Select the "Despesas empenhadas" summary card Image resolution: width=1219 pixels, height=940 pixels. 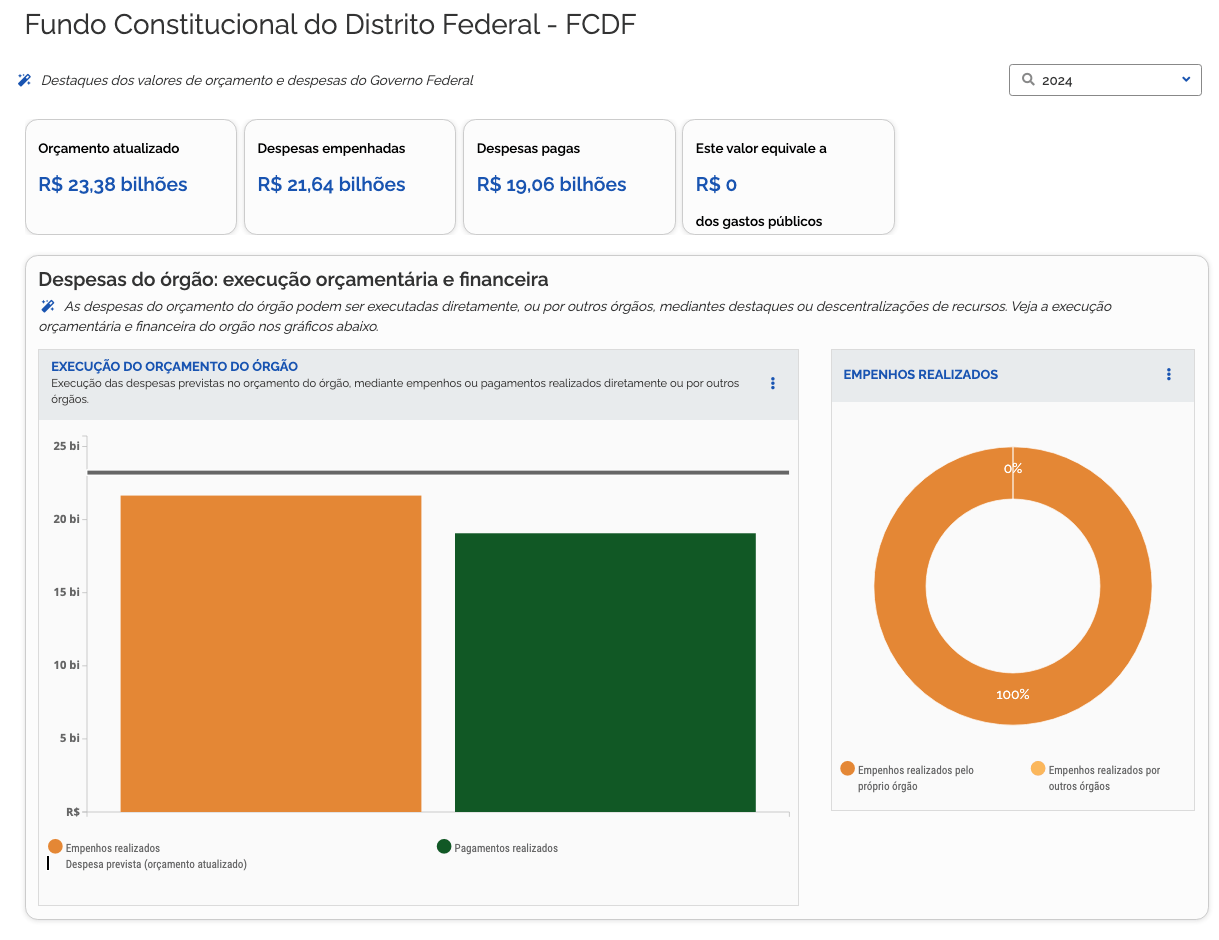350,177
